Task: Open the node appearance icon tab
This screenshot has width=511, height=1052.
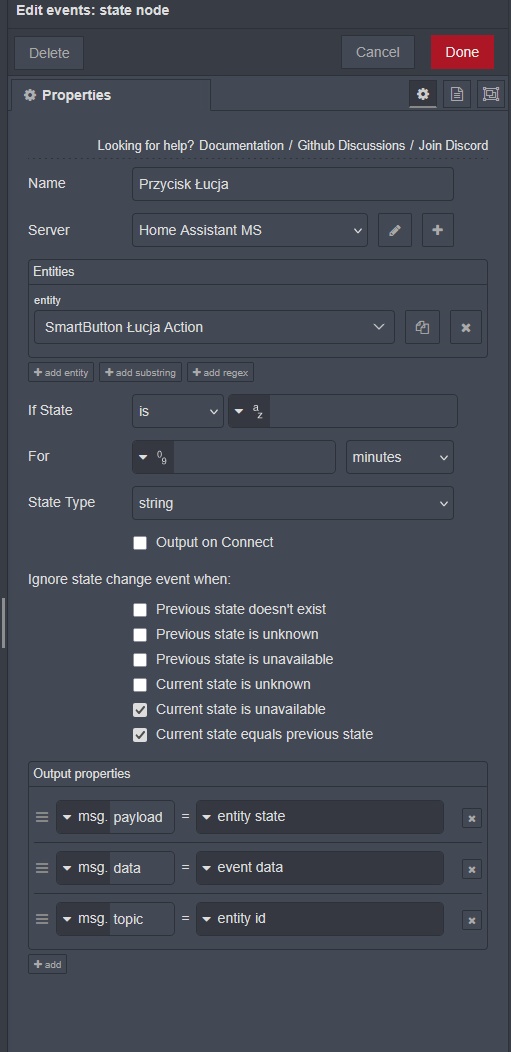Action: (x=491, y=95)
